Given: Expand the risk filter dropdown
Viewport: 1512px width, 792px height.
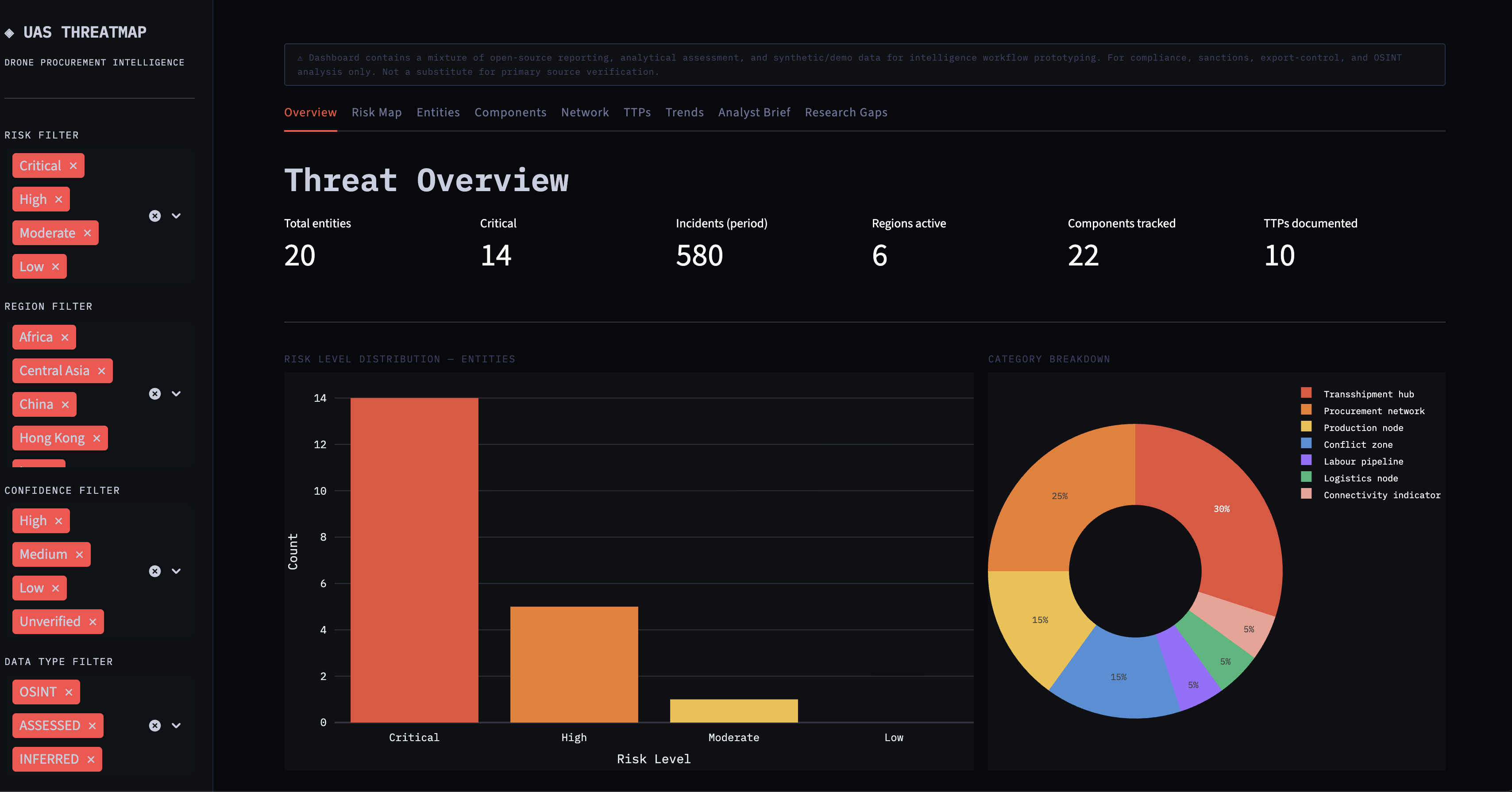Looking at the screenshot, I should (176, 216).
